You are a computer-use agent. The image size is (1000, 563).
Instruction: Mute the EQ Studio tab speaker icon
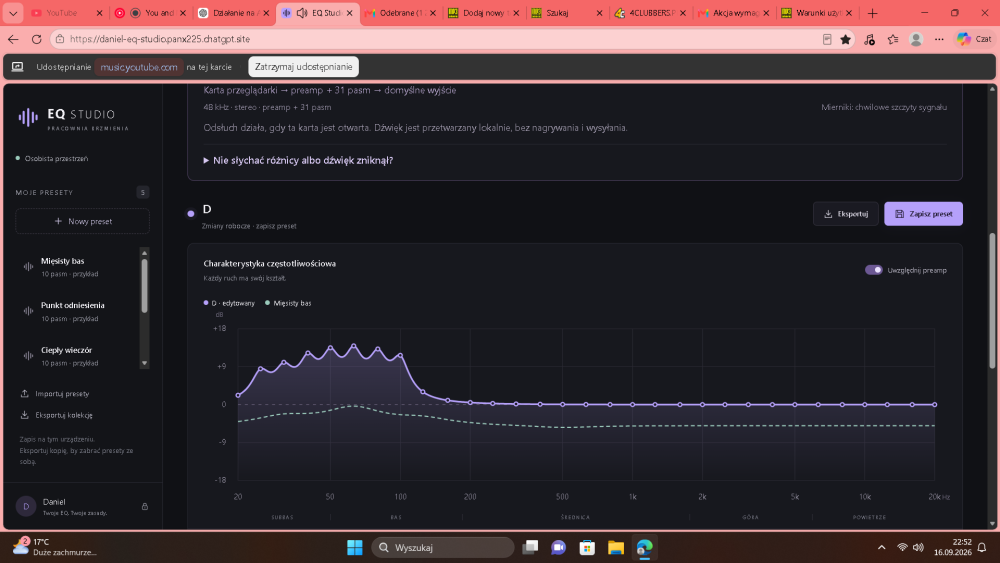click(x=302, y=13)
